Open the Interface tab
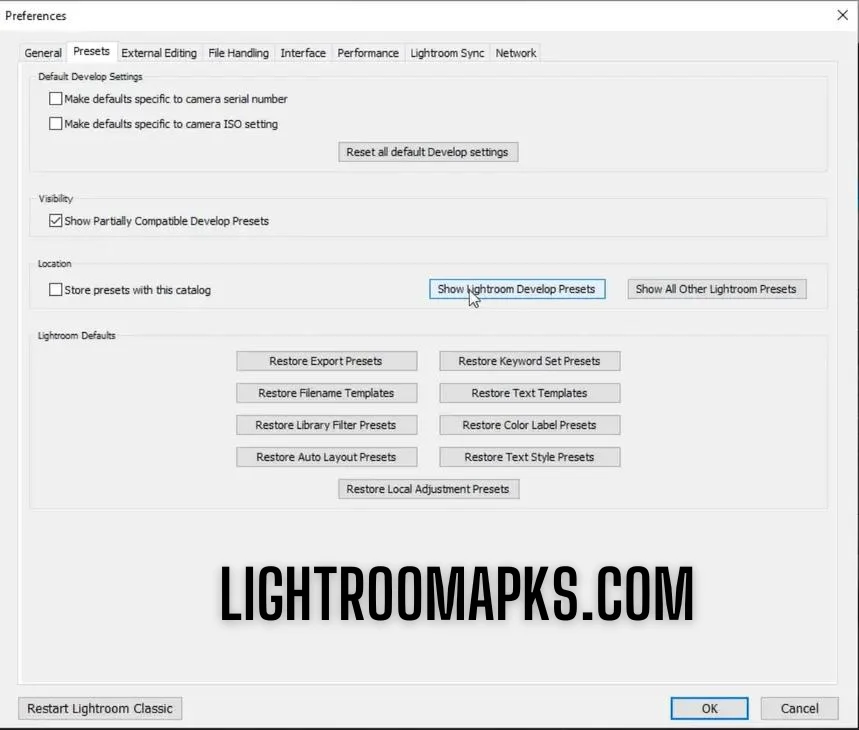 [303, 53]
